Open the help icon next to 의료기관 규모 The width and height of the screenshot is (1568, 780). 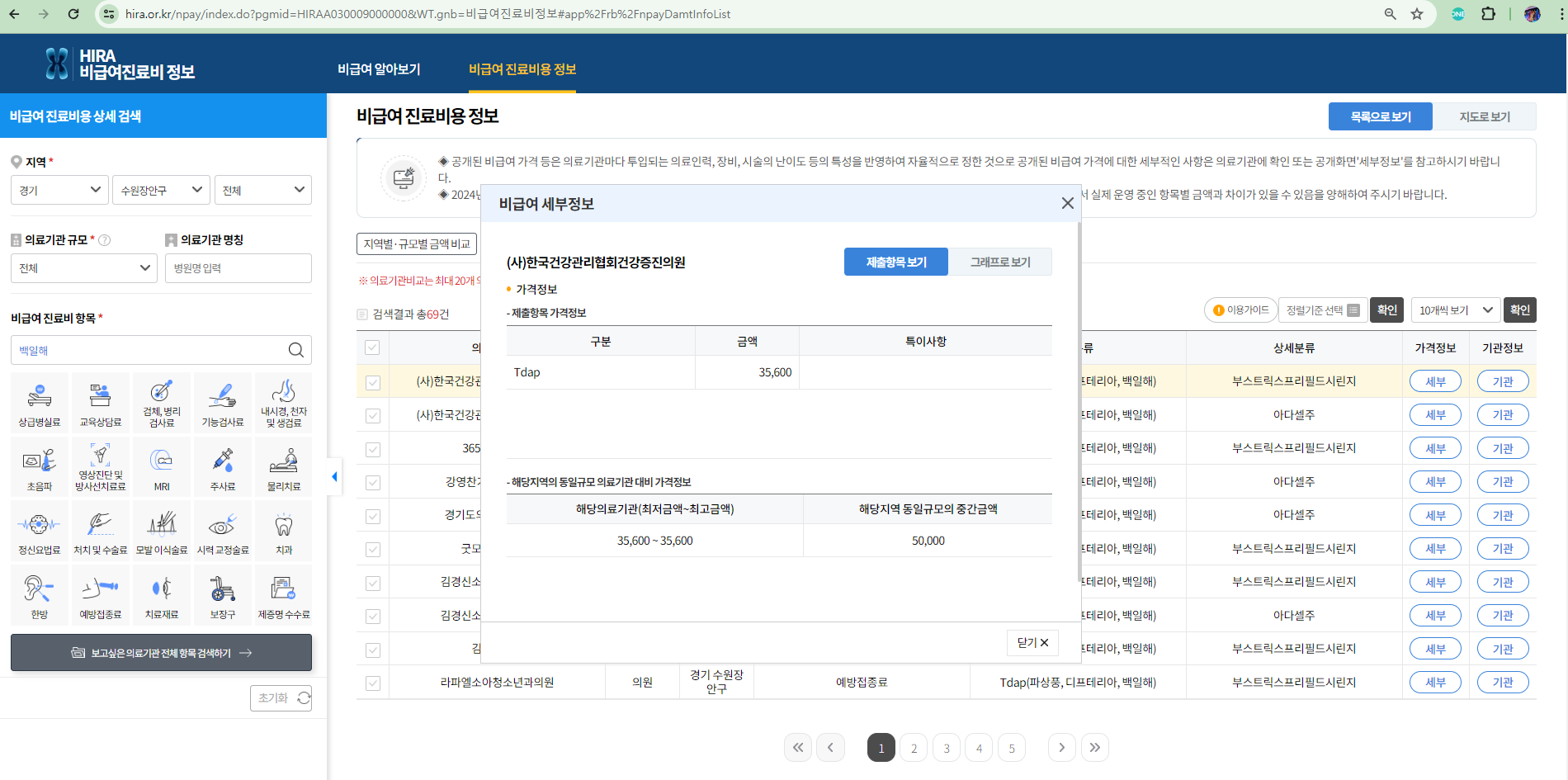[105, 240]
